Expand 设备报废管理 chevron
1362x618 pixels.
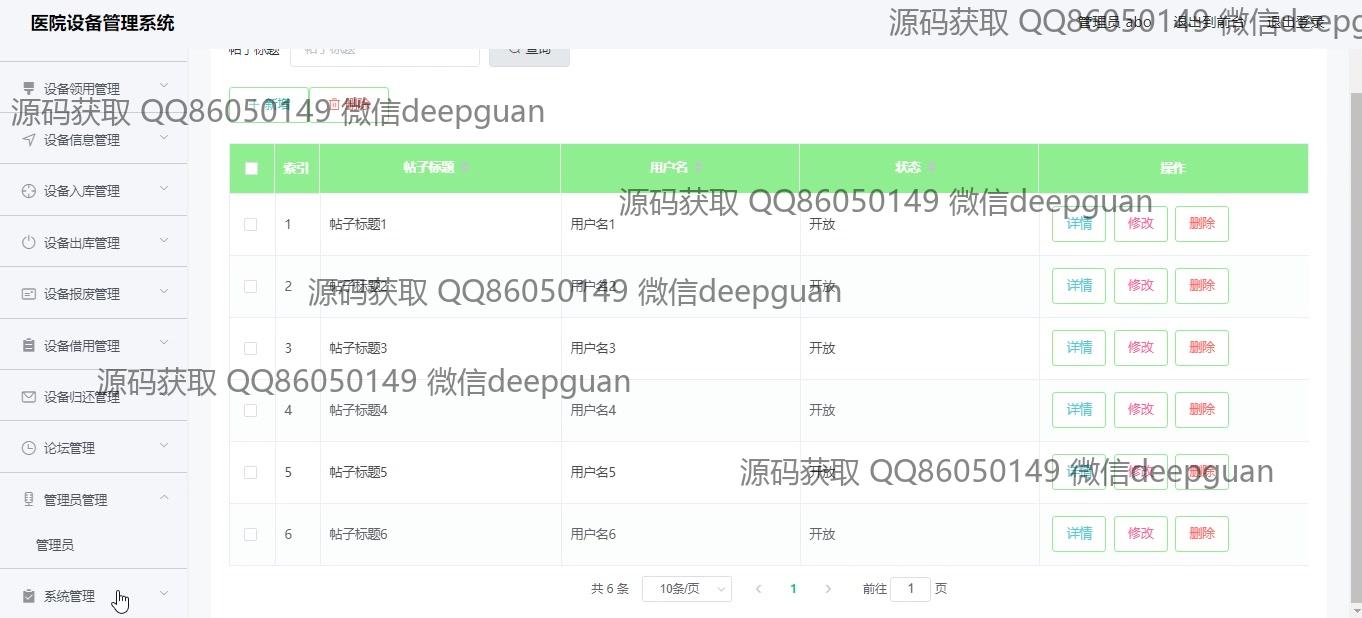pyautogui.click(x=164, y=291)
